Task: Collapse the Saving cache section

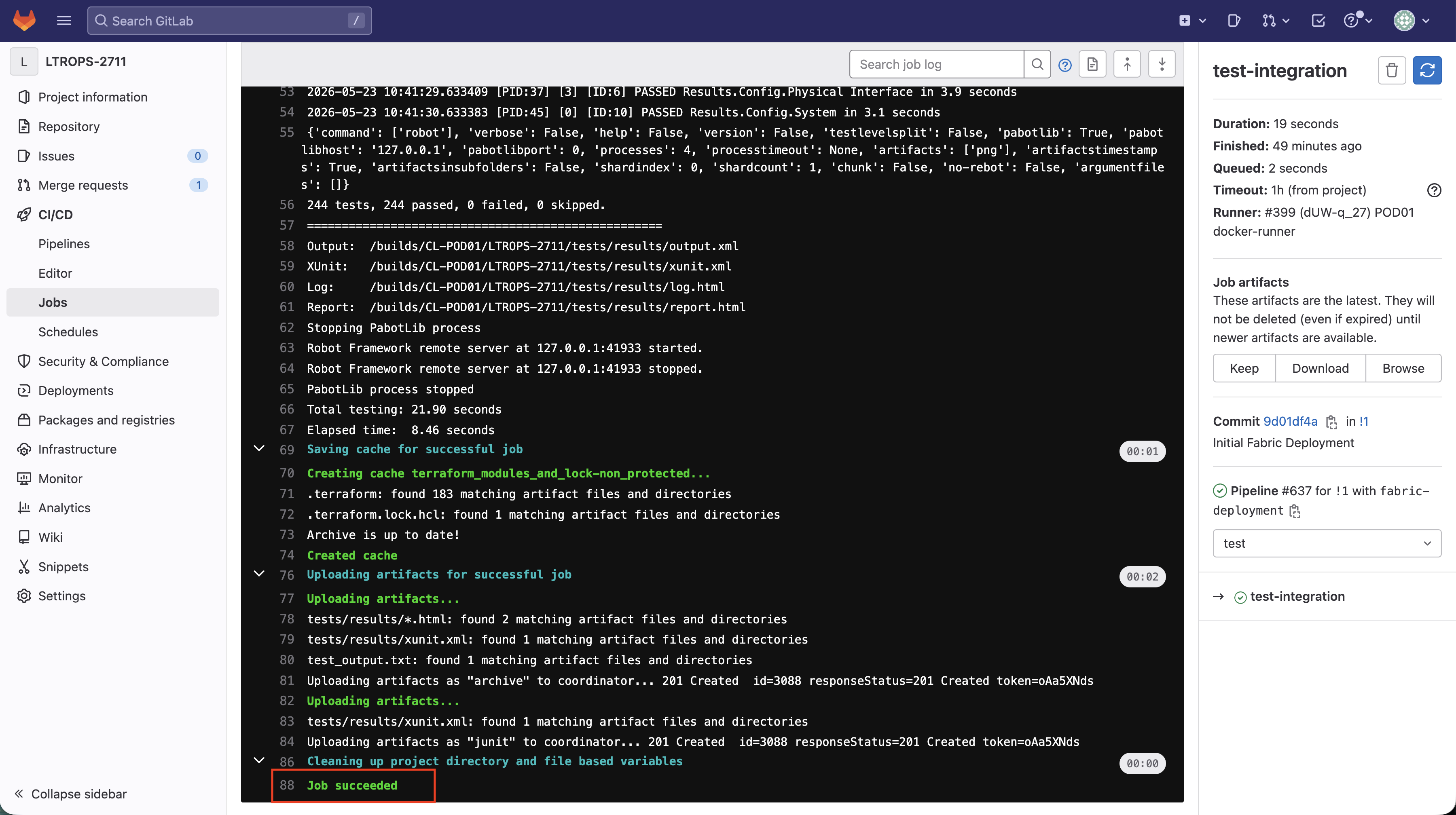Action: pos(259,449)
